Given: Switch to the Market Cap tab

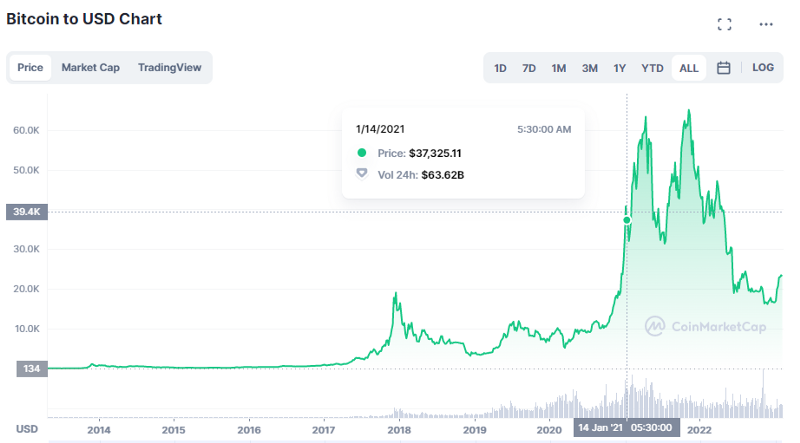Looking at the screenshot, I should (x=90, y=68).
